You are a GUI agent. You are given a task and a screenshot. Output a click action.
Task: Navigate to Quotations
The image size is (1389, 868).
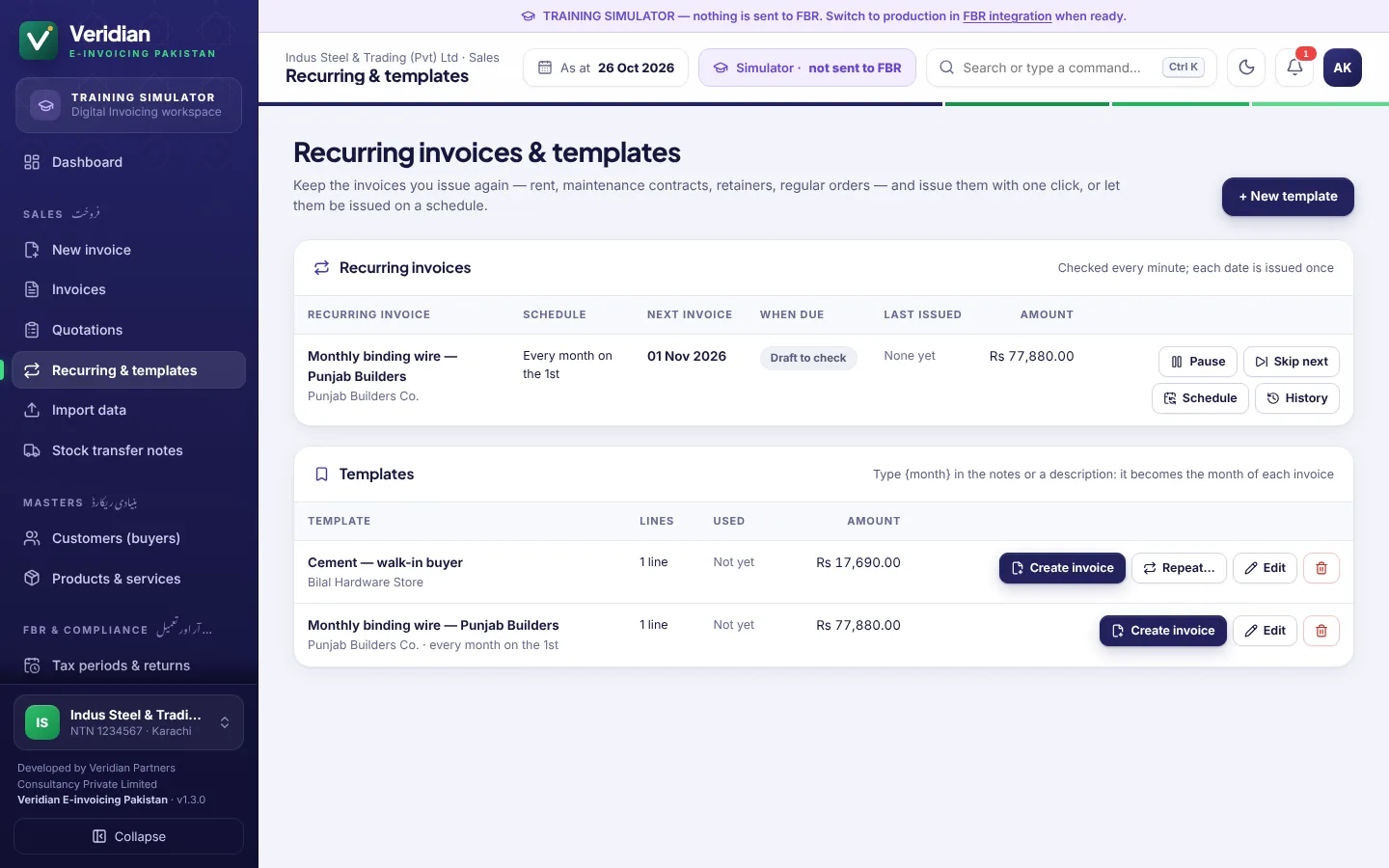pyautogui.click(x=128, y=330)
